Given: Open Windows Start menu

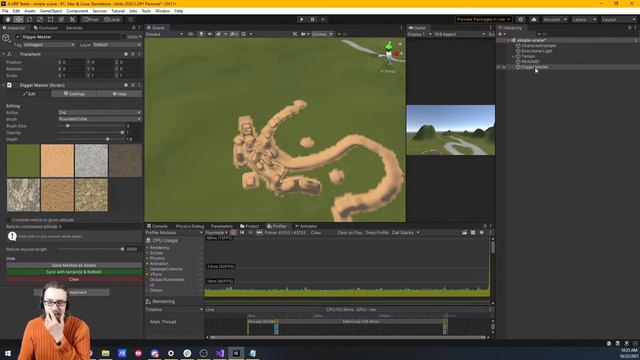Looking at the screenshot, I should [x=8, y=353].
